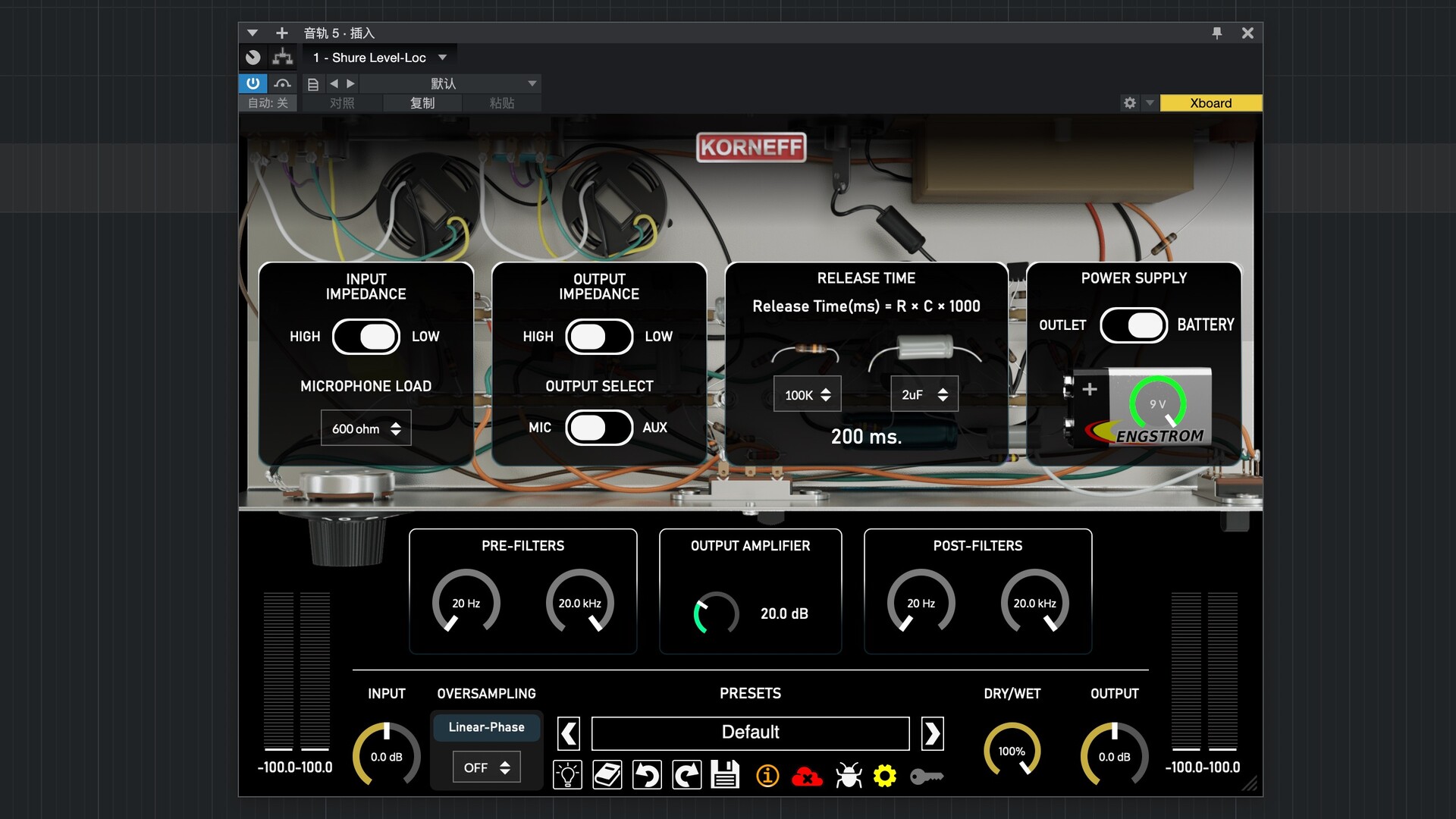Switch Power Supply Outlet/Battery toggle
The height and width of the screenshot is (819, 1456).
click(1134, 325)
